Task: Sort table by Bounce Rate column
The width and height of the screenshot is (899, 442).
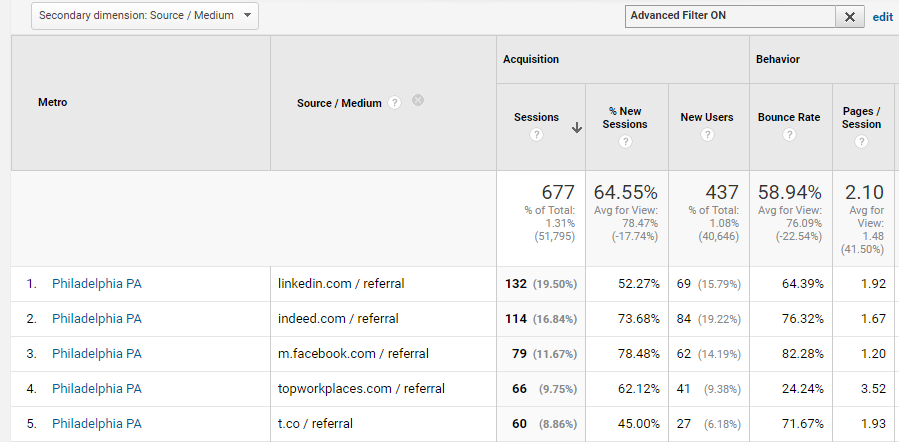Action: coord(789,117)
